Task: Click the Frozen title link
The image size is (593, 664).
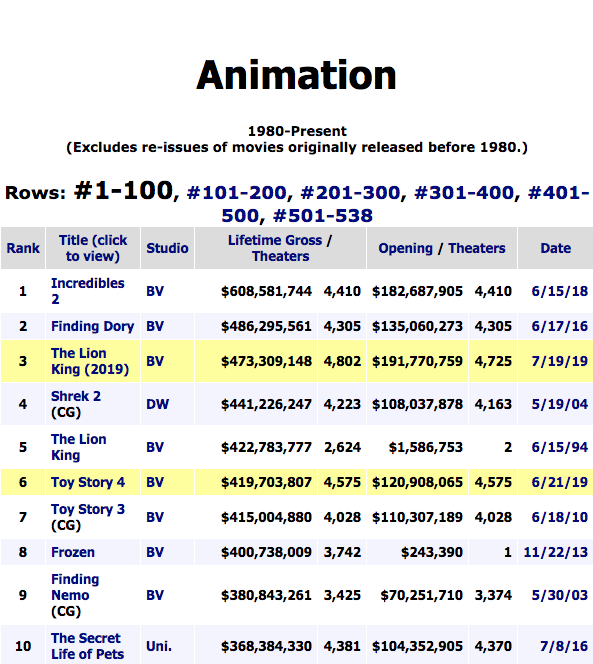Action: click(72, 552)
